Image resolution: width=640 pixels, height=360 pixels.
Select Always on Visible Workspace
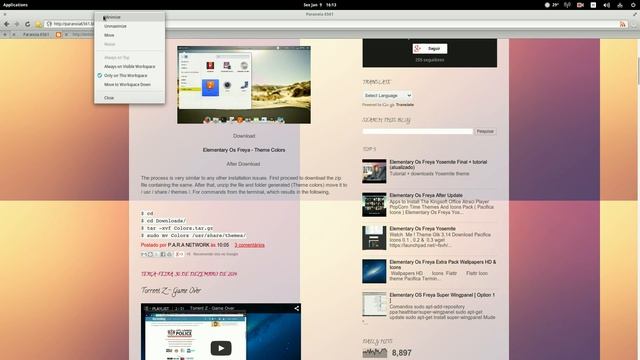coord(129,67)
